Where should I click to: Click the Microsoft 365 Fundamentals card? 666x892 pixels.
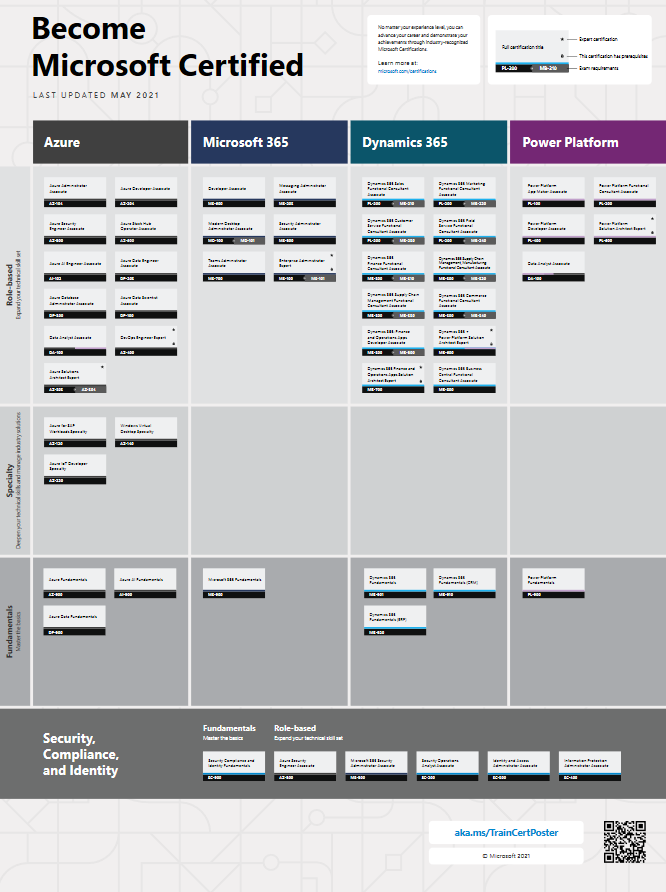[x=234, y=583]
